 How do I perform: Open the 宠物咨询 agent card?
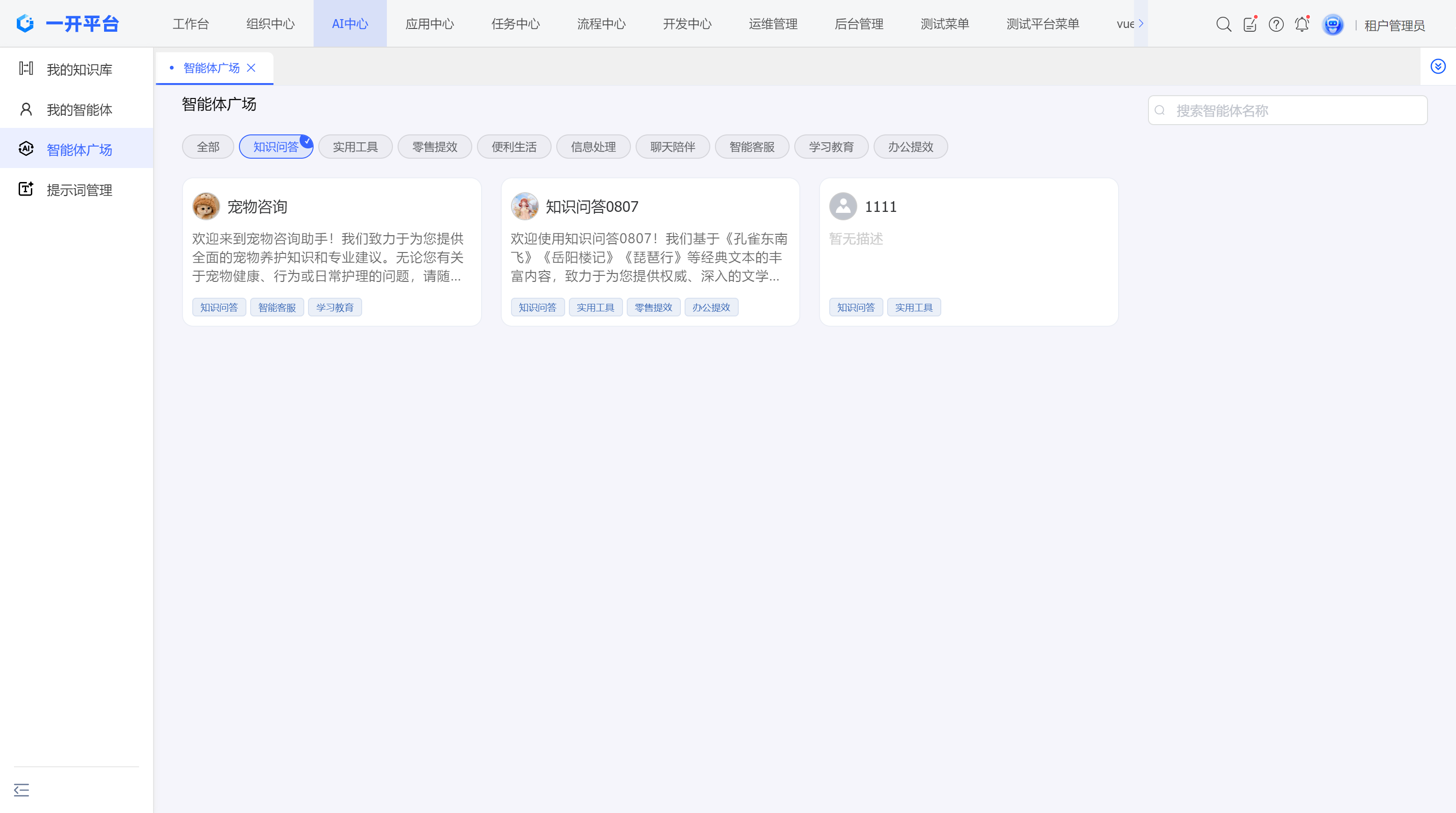pos(331,252)
